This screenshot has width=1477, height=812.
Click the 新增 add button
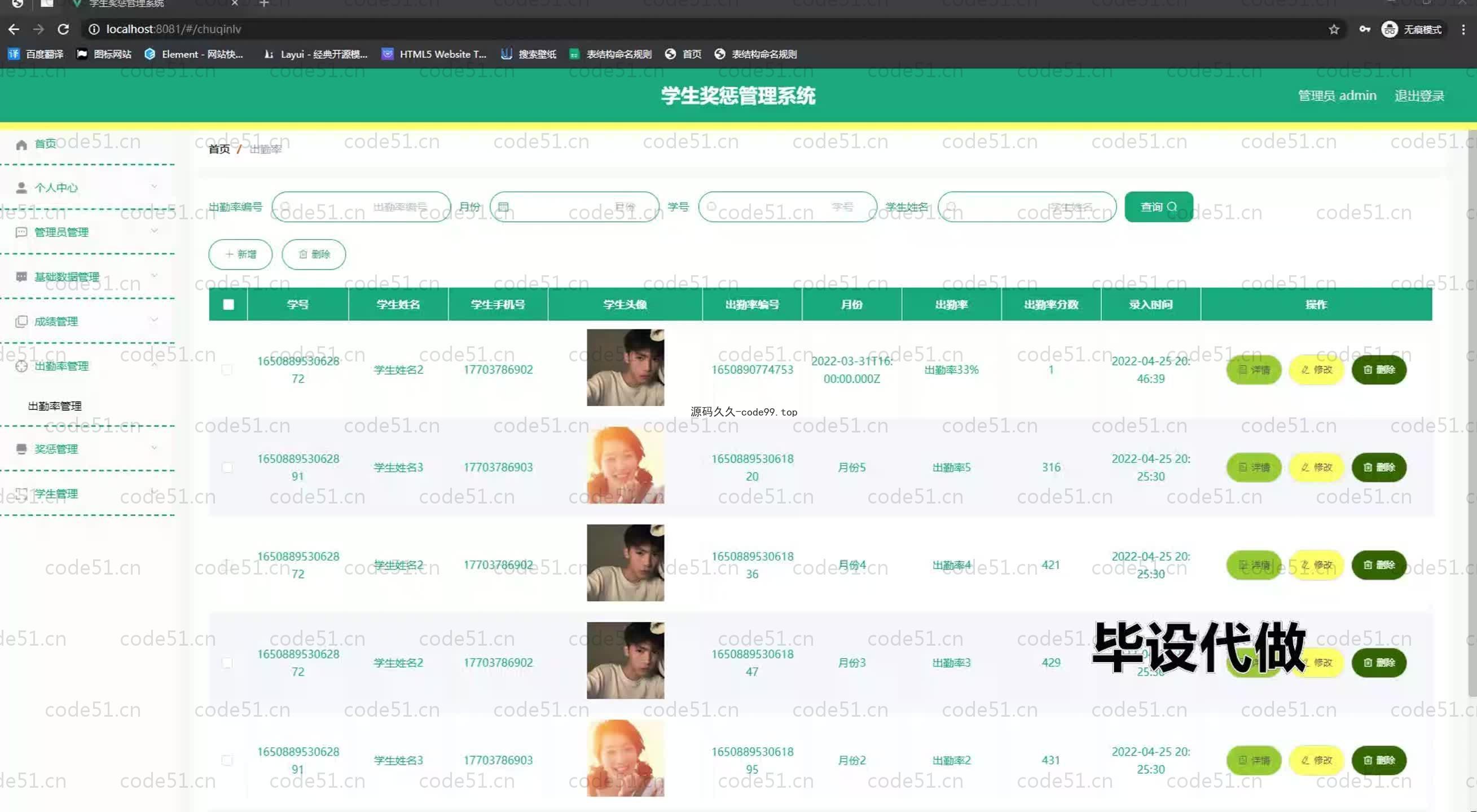[x=240, y=254]
